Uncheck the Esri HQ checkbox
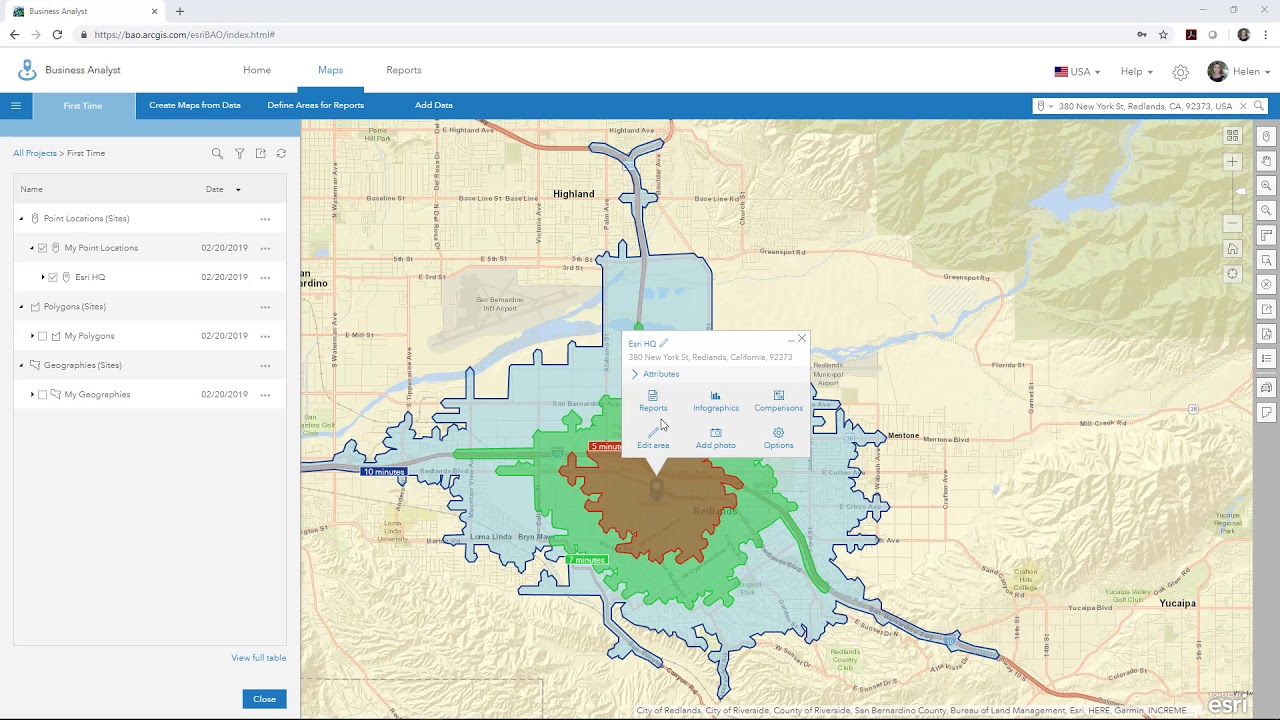The width and height of the screenshot is (1280, 720). pyautogui.click(x=53, y=277)
